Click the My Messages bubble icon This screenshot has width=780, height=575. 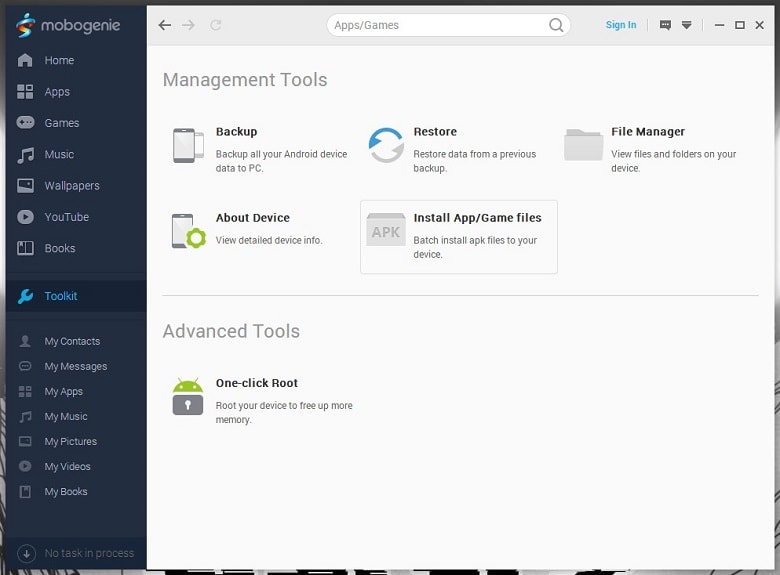pos(25,366)
